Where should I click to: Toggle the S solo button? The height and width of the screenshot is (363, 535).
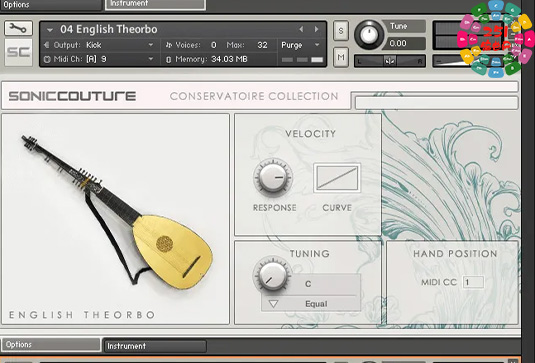[x=341, y=31]
